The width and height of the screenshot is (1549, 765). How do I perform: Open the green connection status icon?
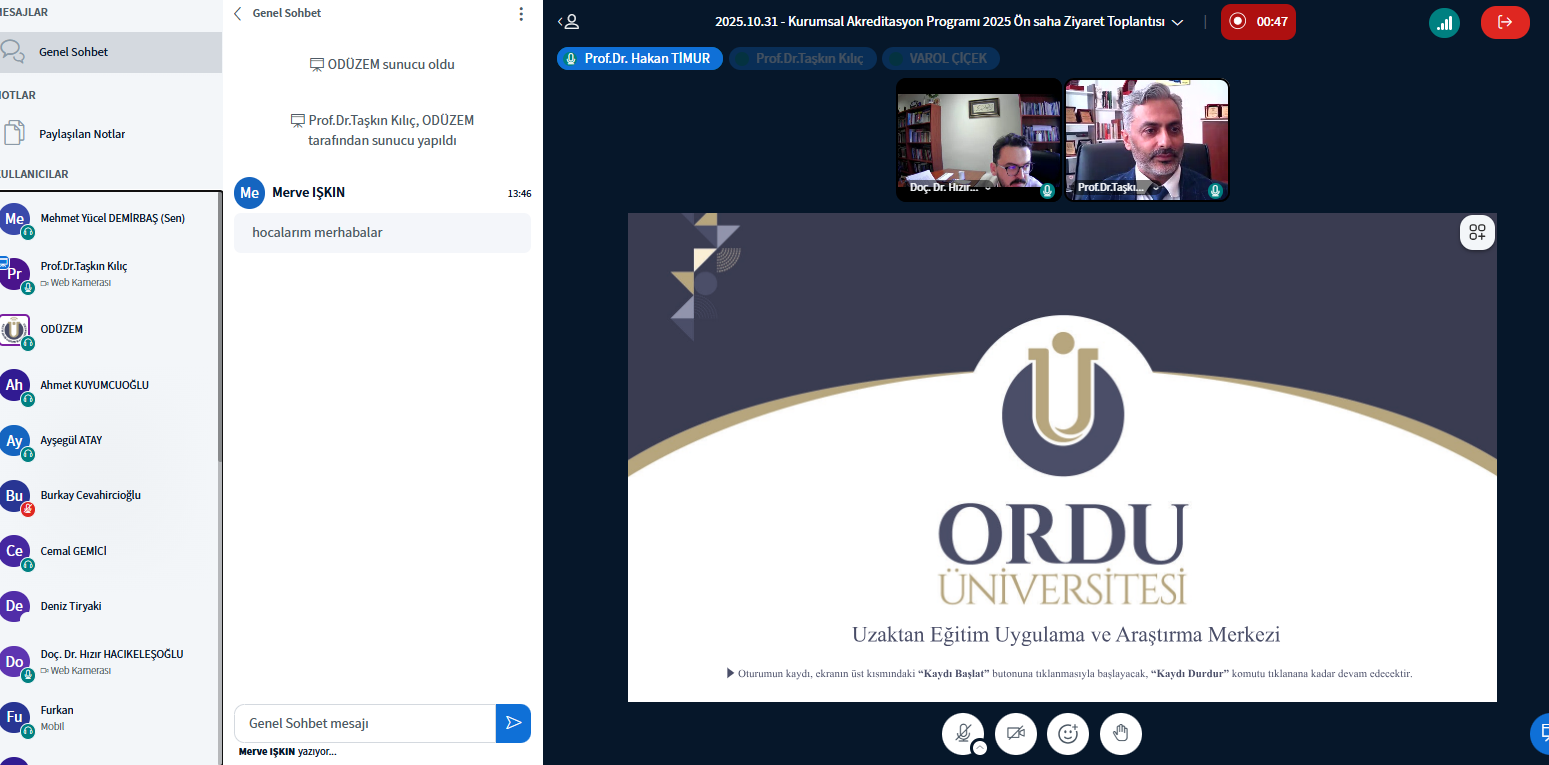tap(1443, 22)
